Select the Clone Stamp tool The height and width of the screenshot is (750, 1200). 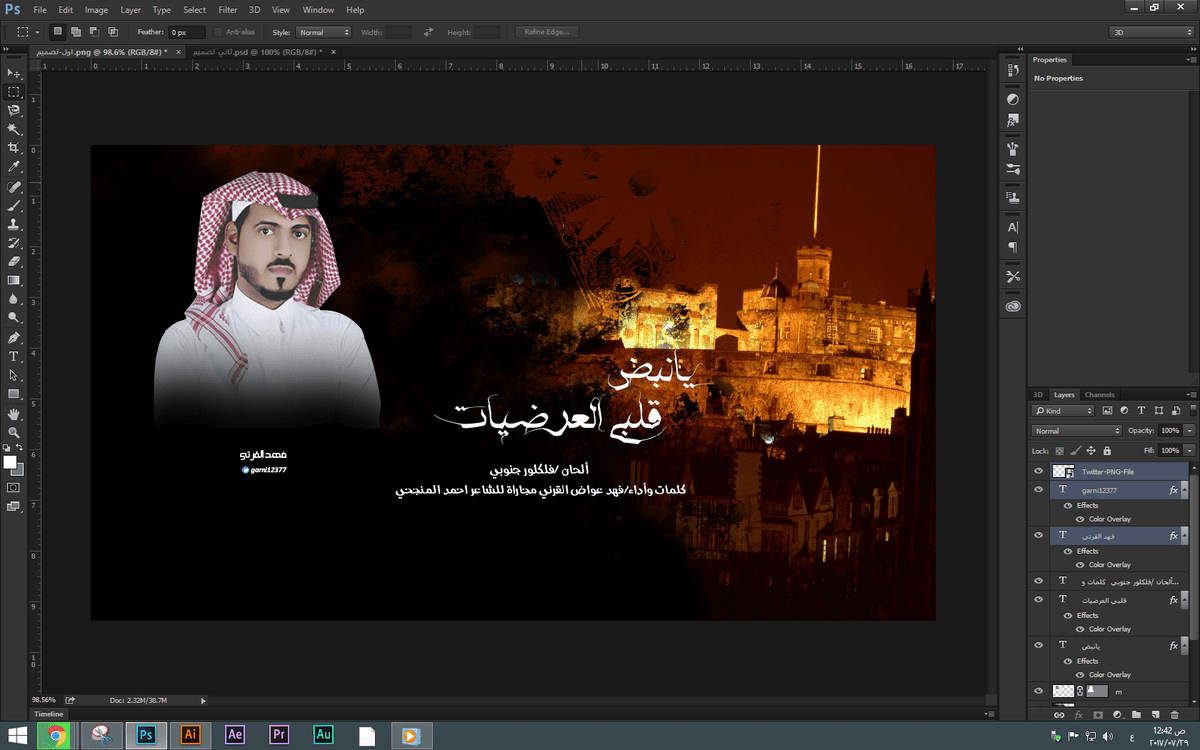tap(14, 224)
